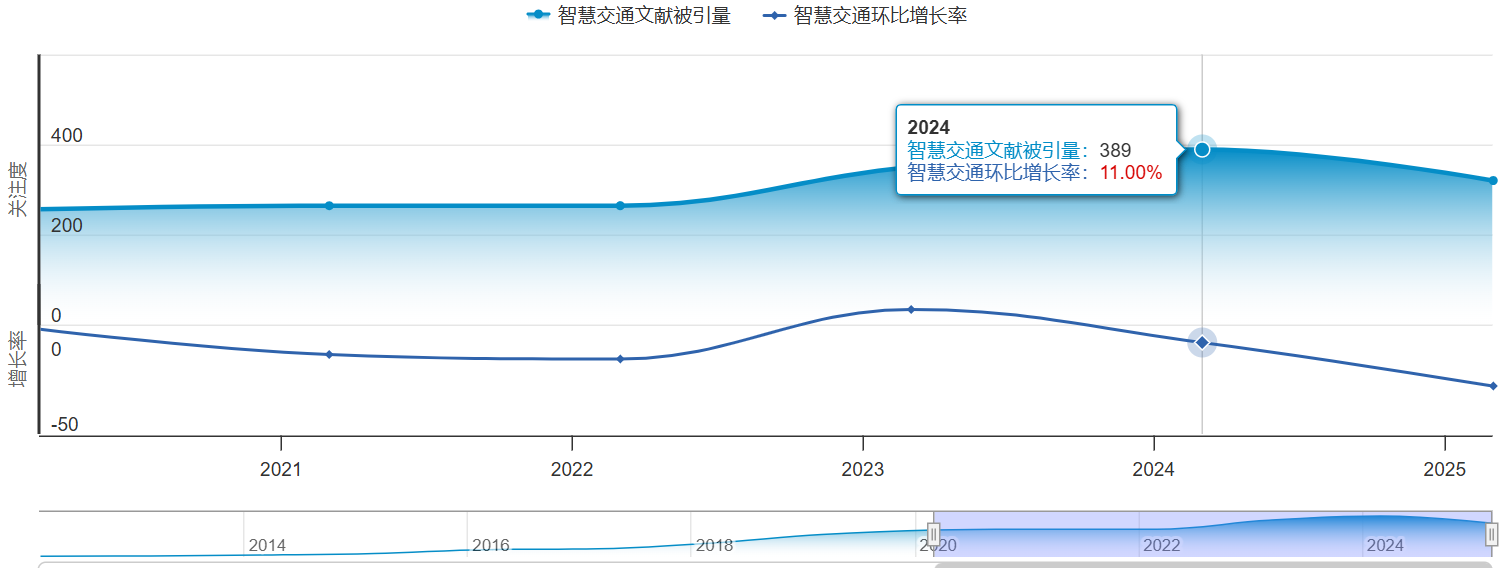The width and height of the screenshot is (1503, 568).
Task: Select the 2022 growth rate diamond marker
Action: [x=620, y=359]
